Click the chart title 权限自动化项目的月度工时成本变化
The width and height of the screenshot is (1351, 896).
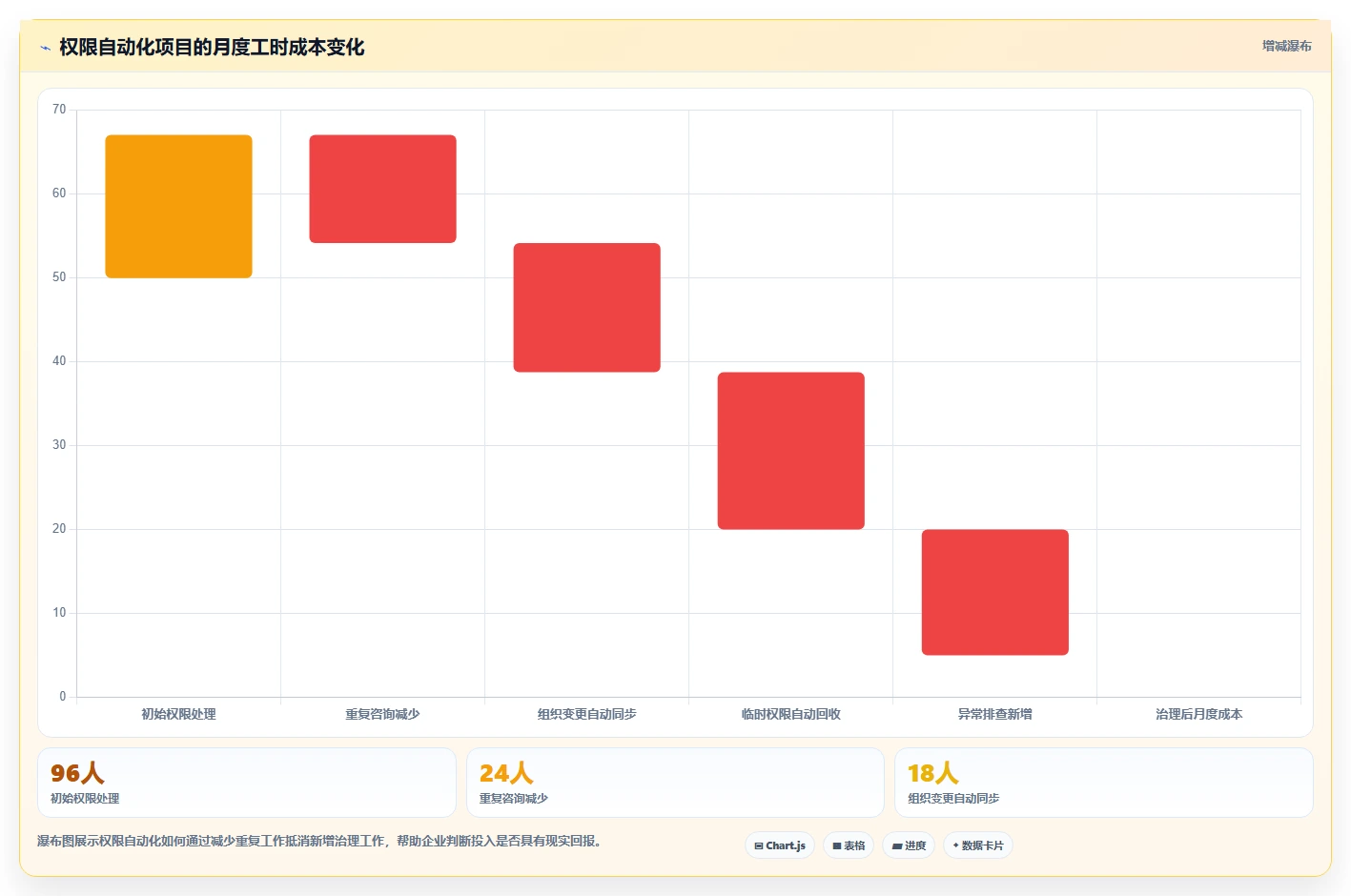tap(212, 48)
